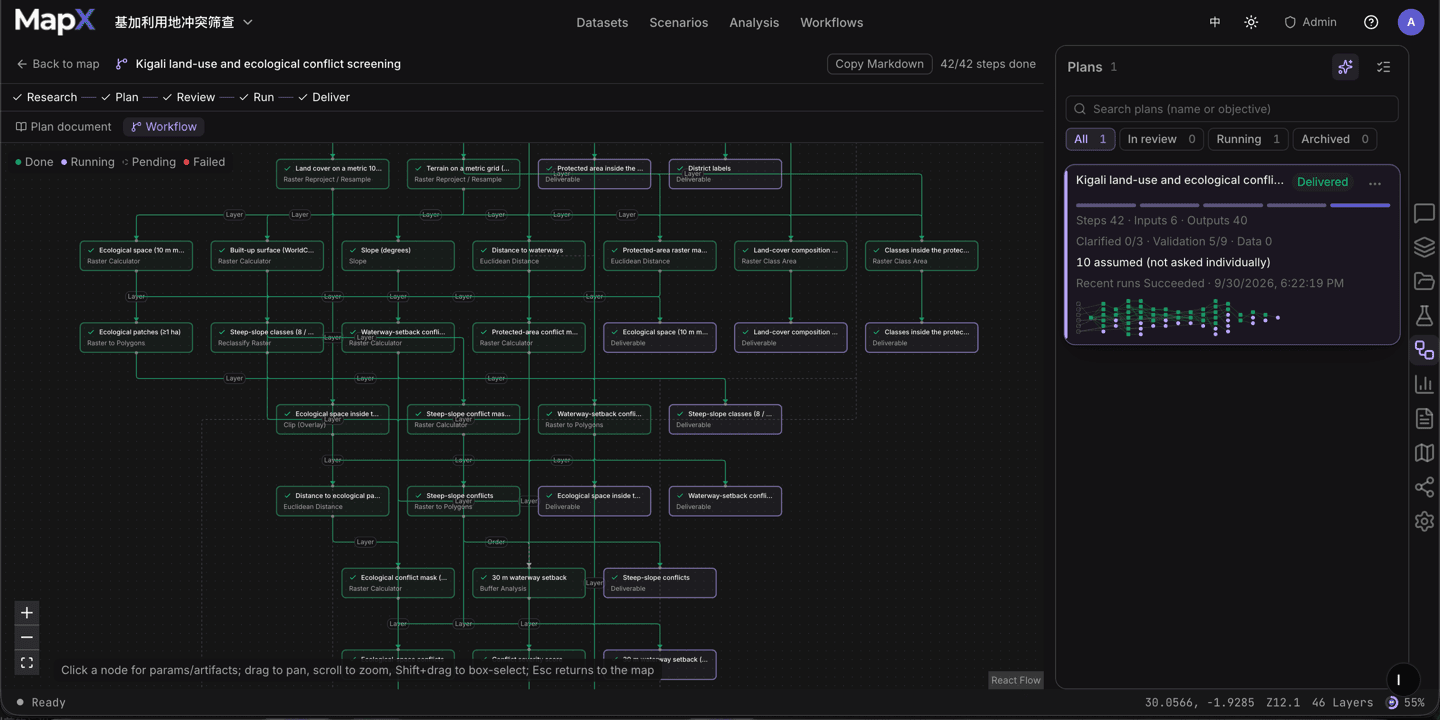Screen dimensions: 1440x720
Task: Select the 30 m waterway setback Buffer node
Action: pyautogui.click(x=529, y=583)
